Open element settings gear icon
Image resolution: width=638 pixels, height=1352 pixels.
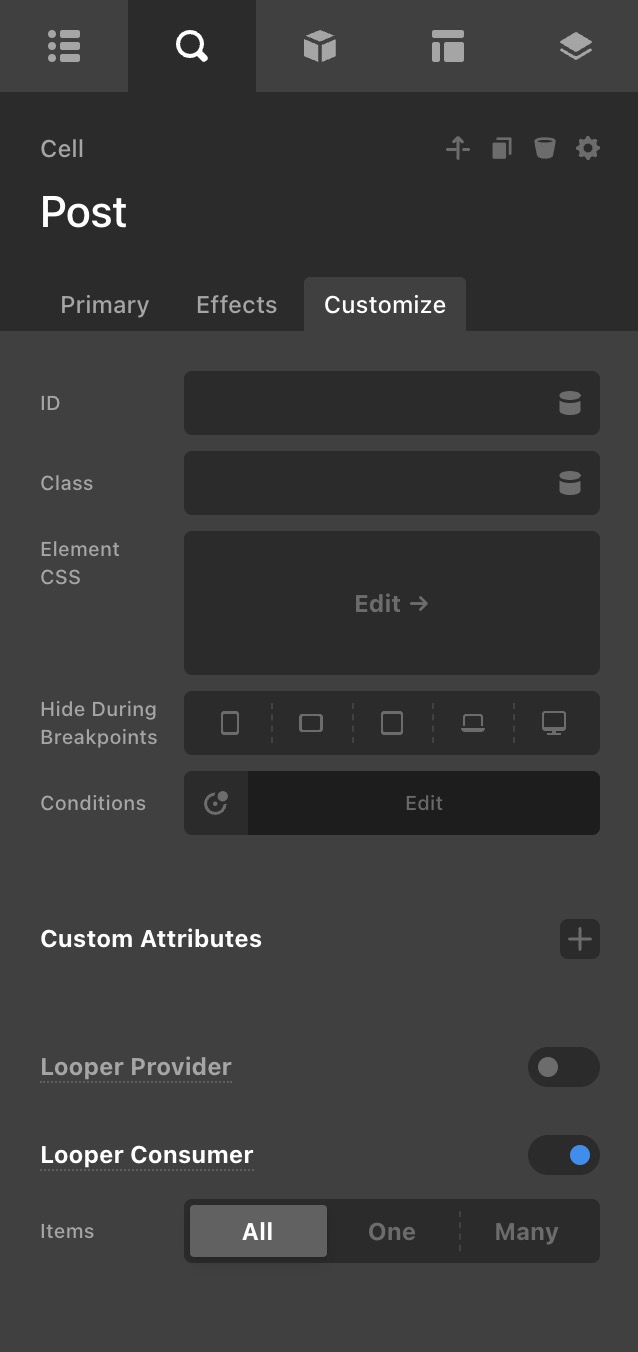[588, 149]
